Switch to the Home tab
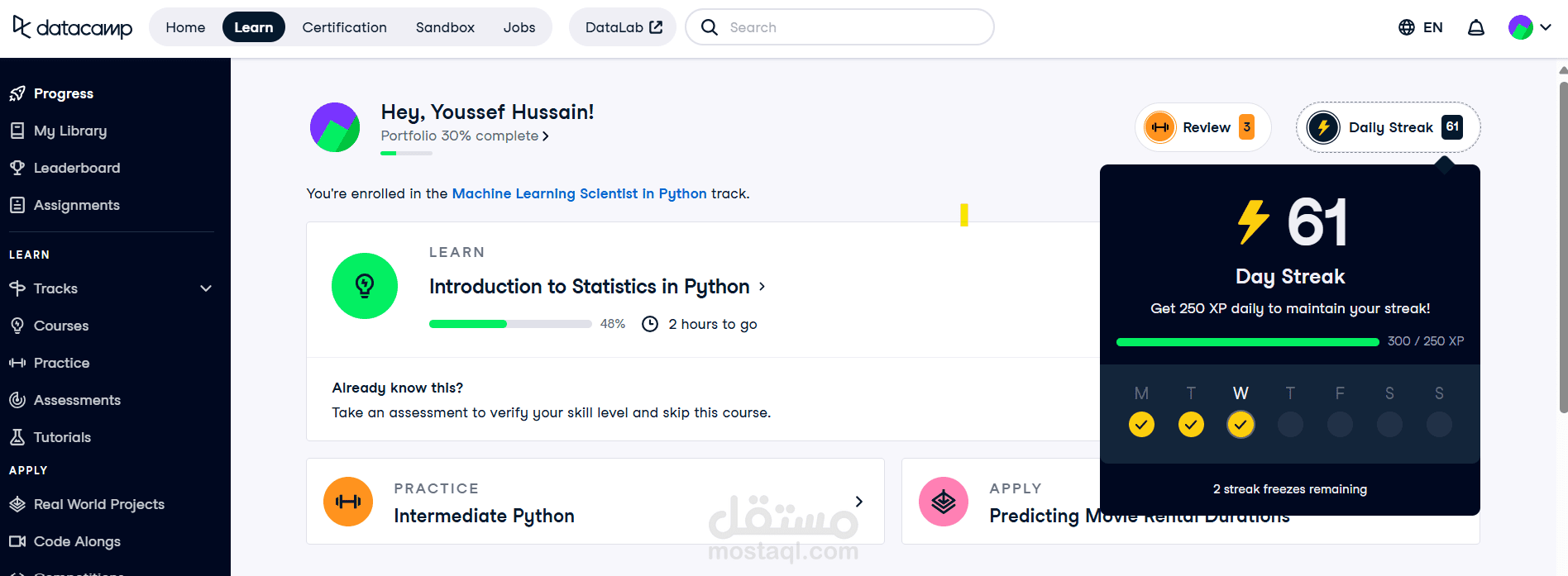 [x=185, y=26]
